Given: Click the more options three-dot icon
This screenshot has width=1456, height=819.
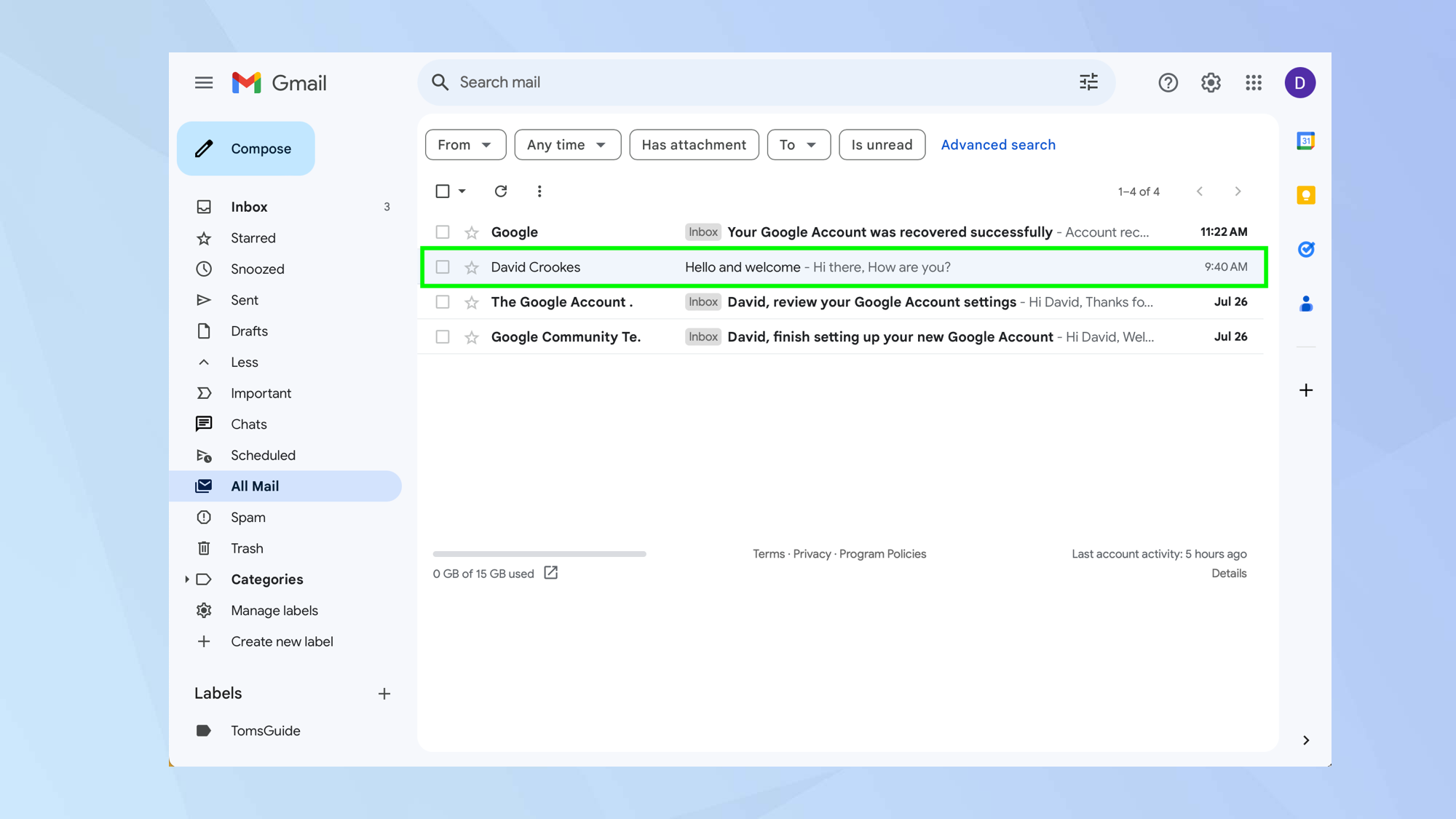Looking at the screenshot, I should point(538,191).
